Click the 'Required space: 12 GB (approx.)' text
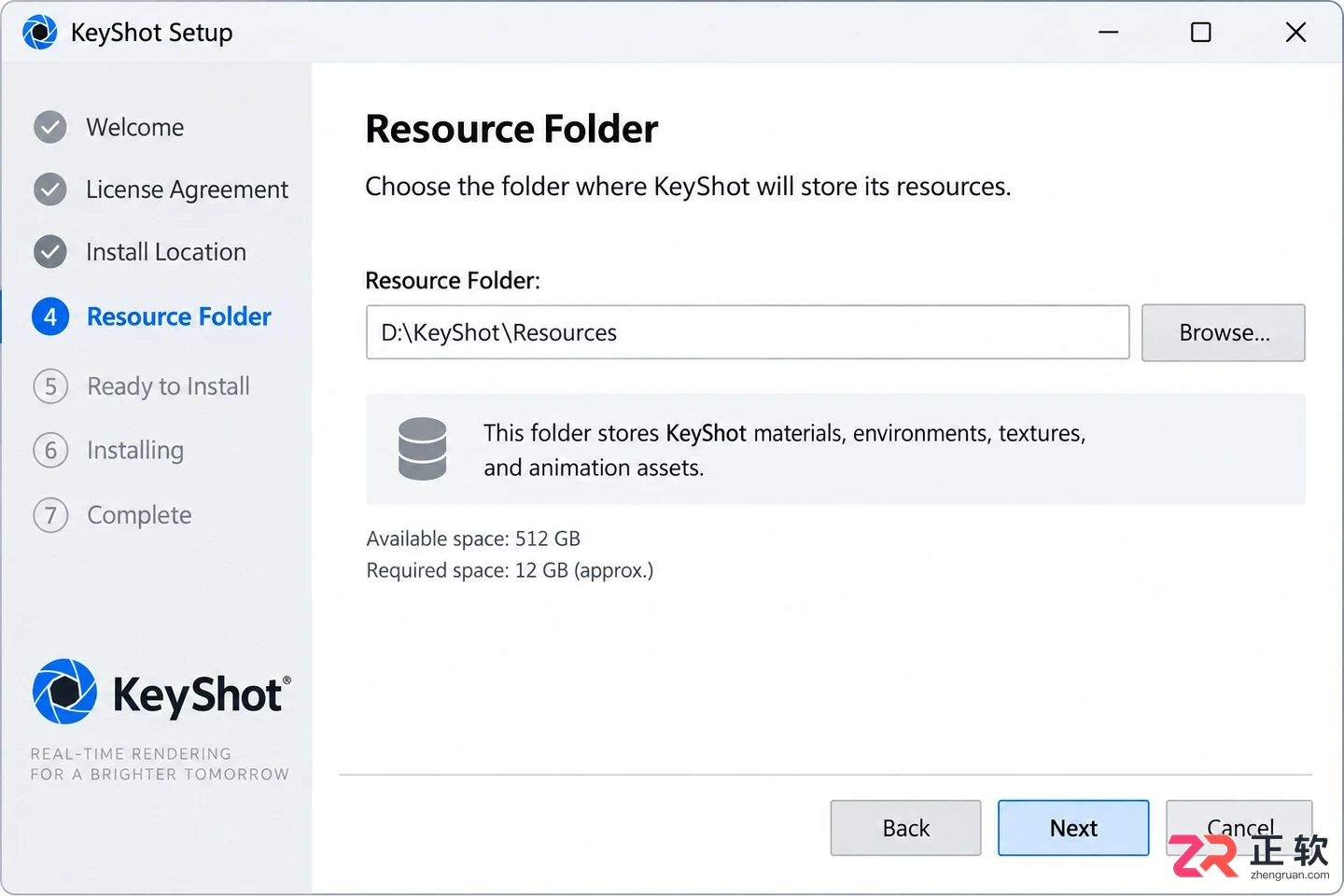 [x=510, y=570]
